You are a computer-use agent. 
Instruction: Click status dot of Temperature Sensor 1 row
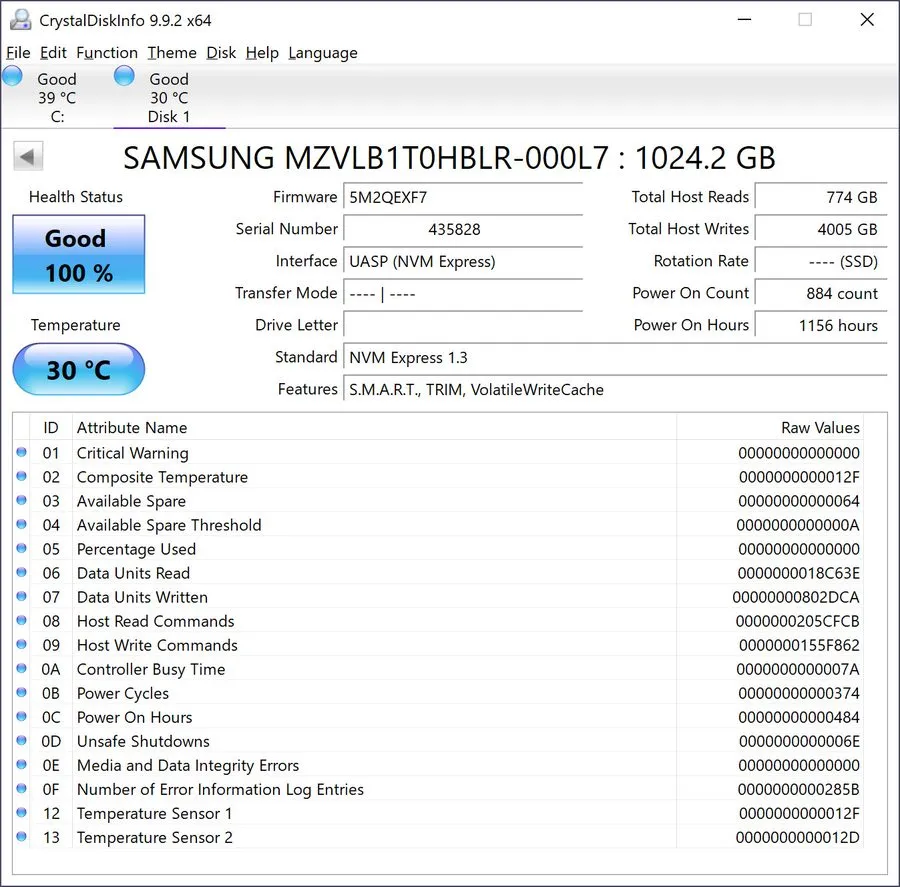point(21,813)
